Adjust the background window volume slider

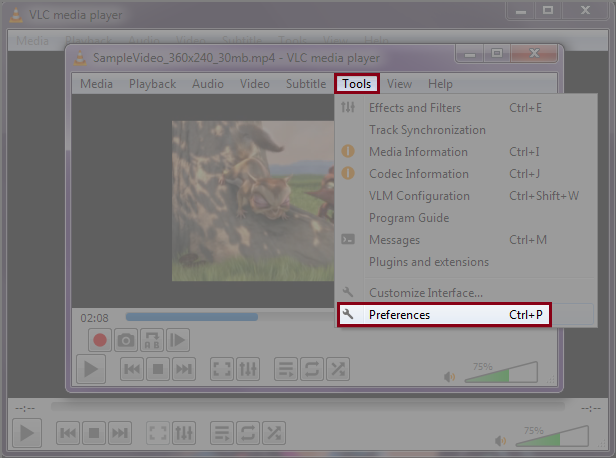[x=552, y=436]
